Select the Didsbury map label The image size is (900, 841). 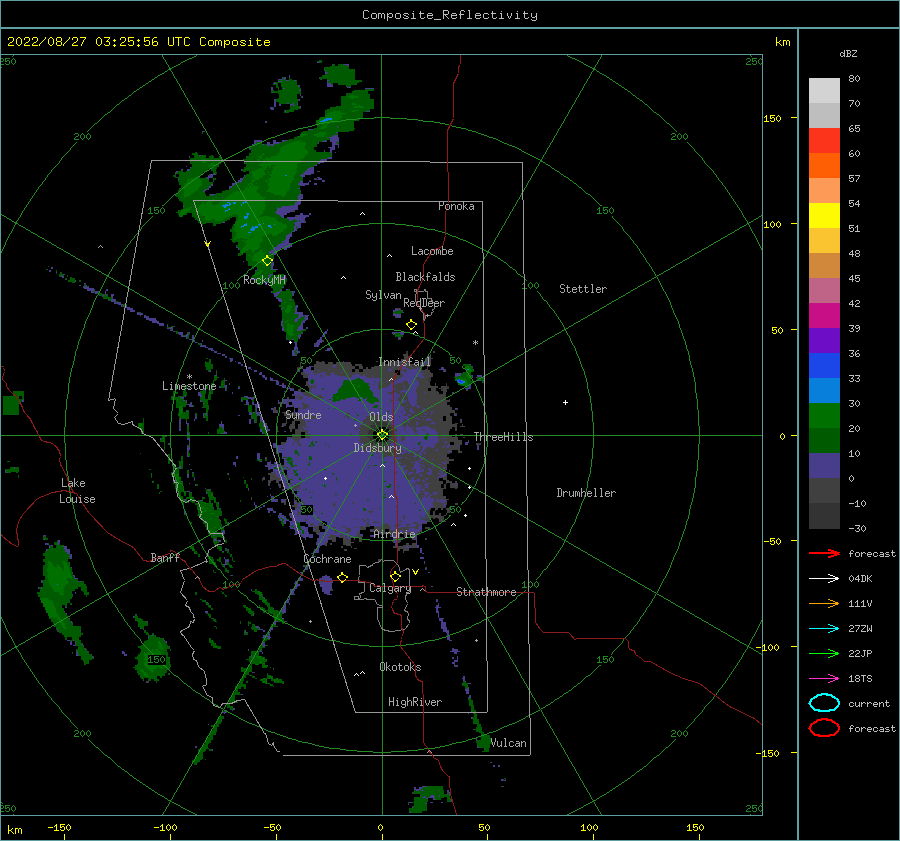click(377, 448)
